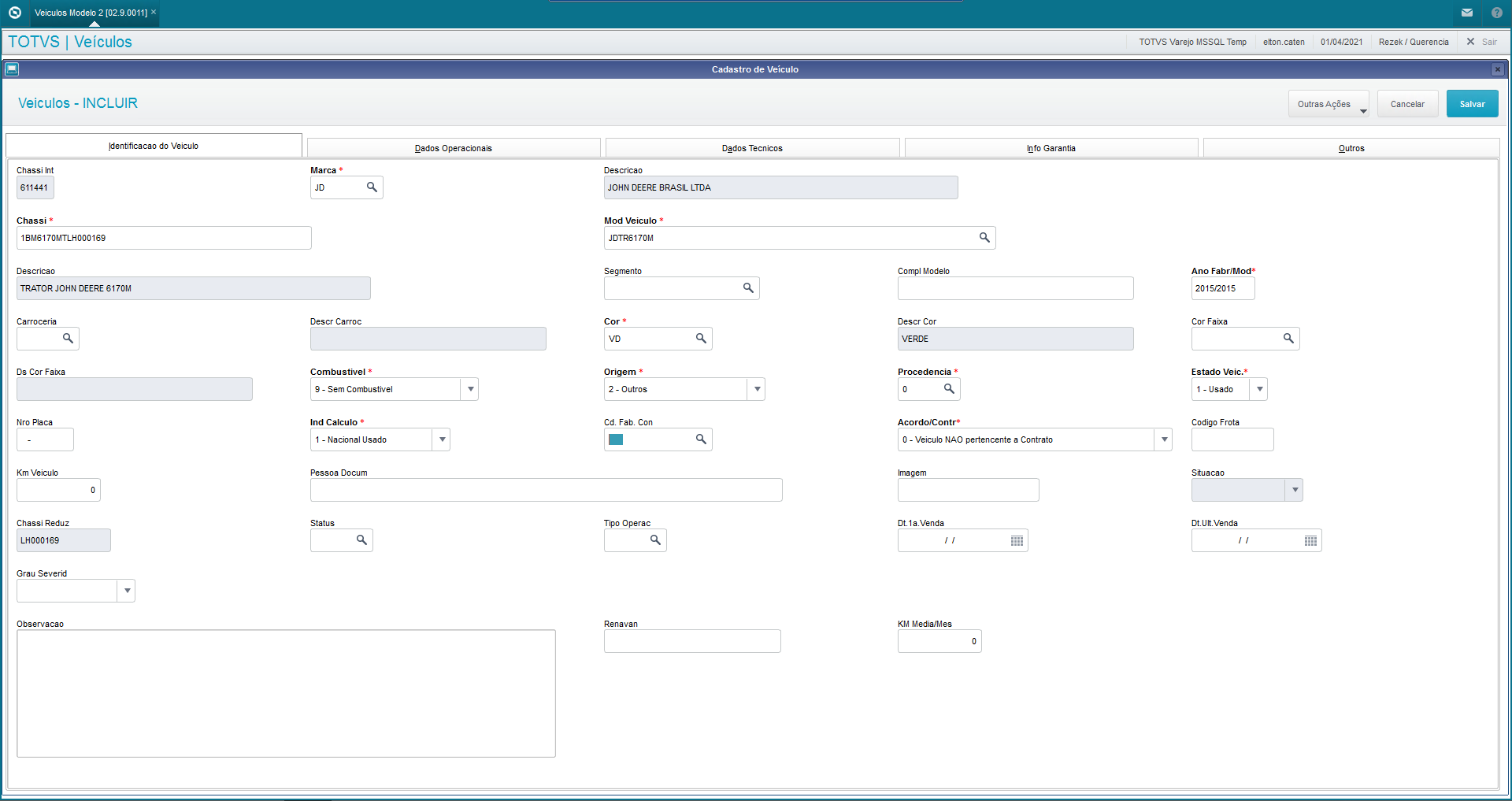
Task: Open the help question mark icon
Action: coord(1497,13)
